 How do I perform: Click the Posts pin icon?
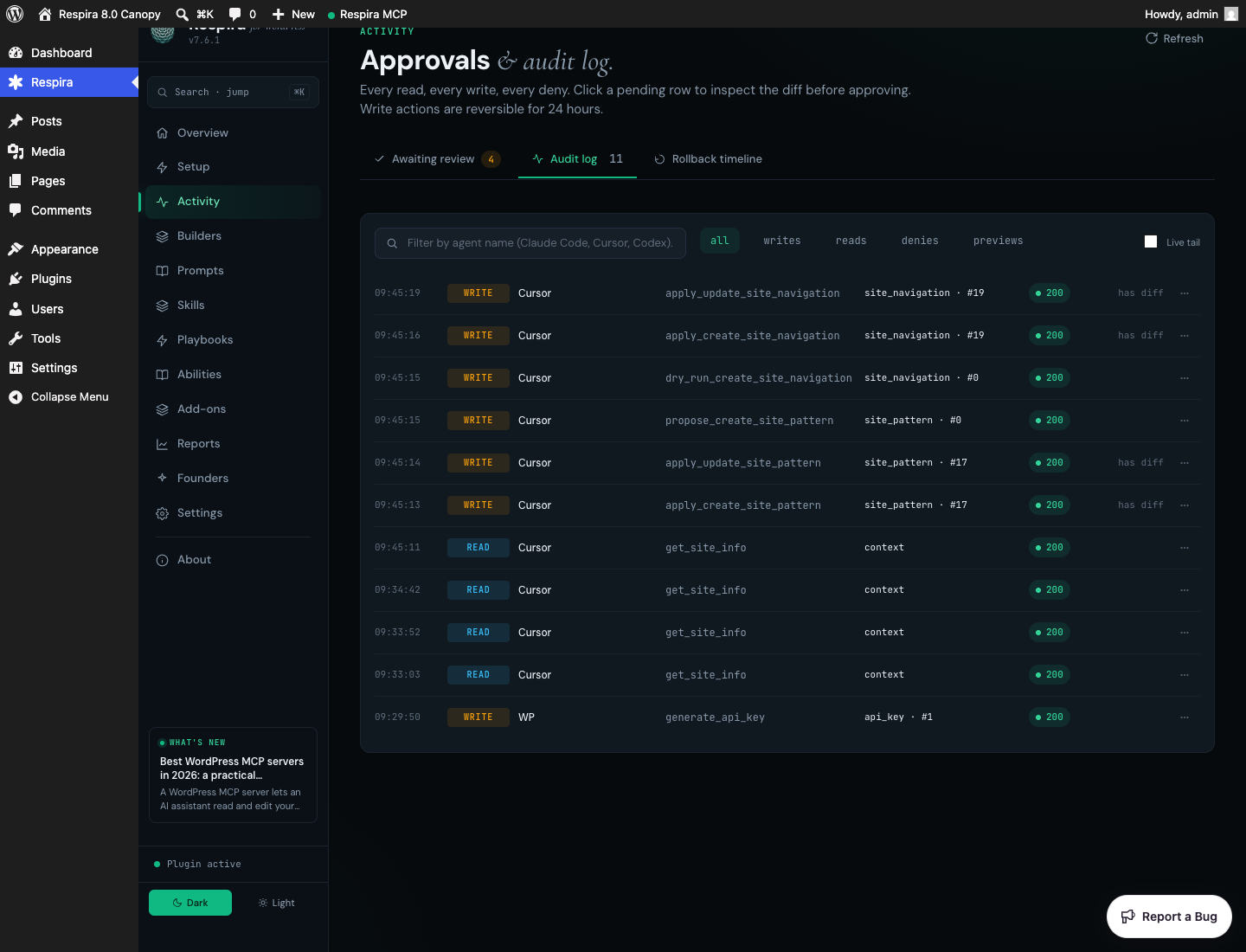pos(16,121)
